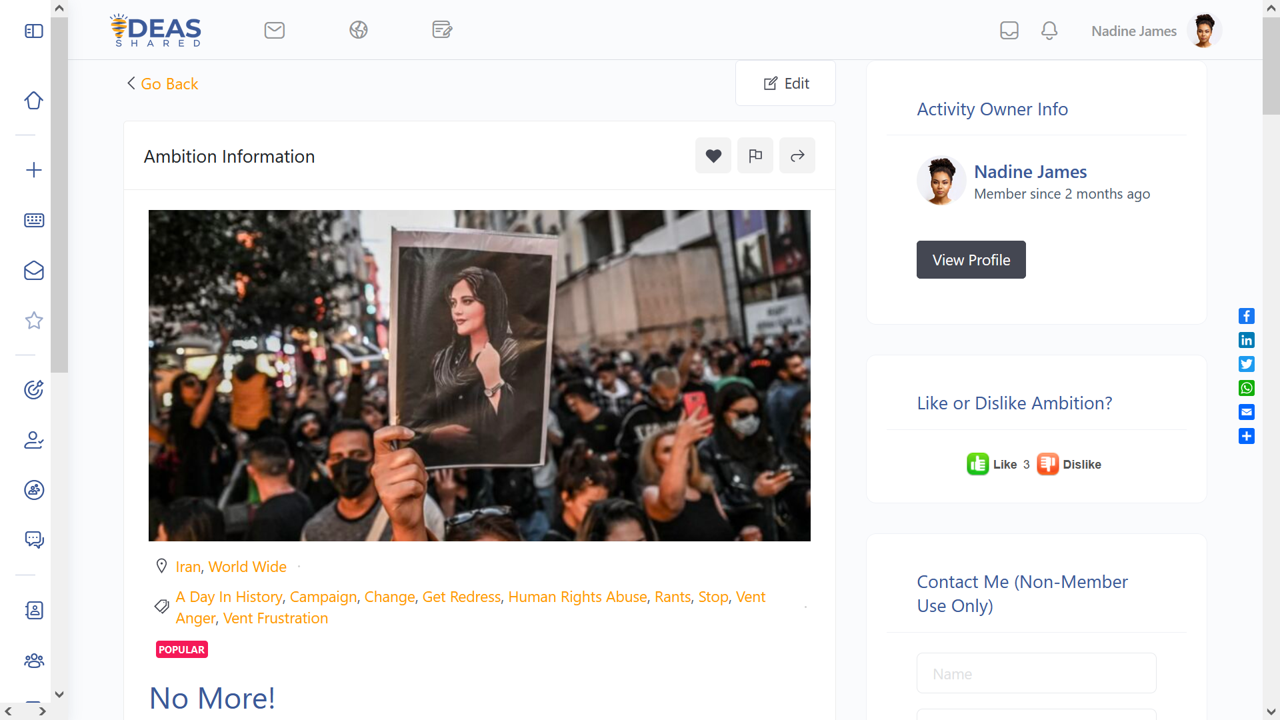Click the sidebar scroll down arrow
1280x720 pixels.
(59, 694)
